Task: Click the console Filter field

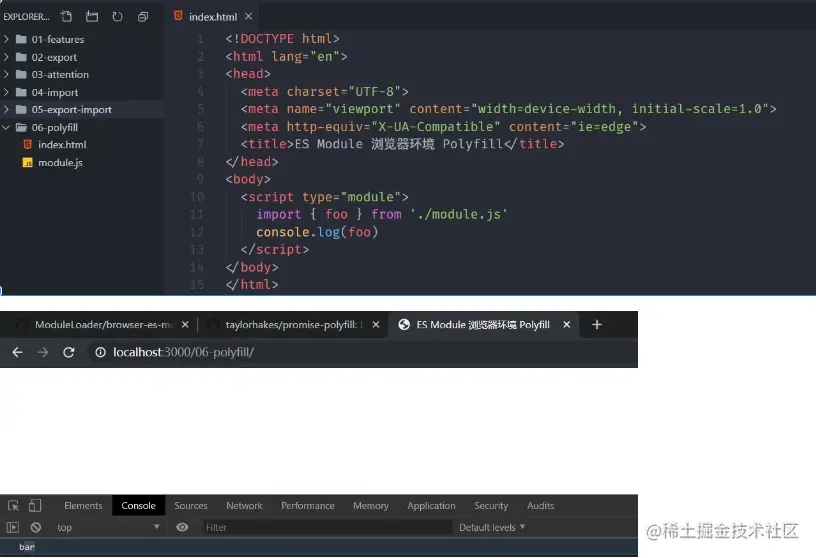Action: (x=327, y=527)
